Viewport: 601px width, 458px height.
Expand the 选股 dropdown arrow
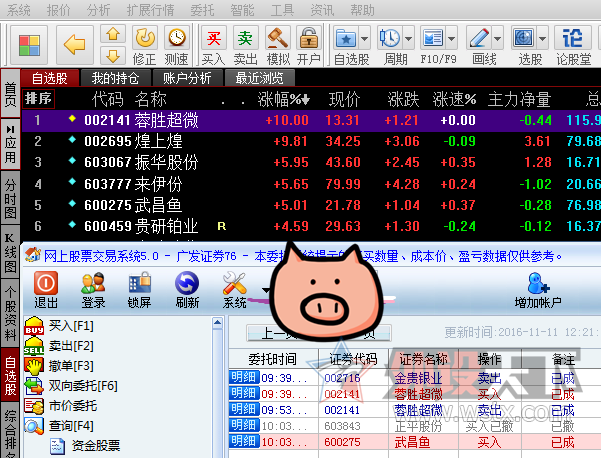click(542, 38)
